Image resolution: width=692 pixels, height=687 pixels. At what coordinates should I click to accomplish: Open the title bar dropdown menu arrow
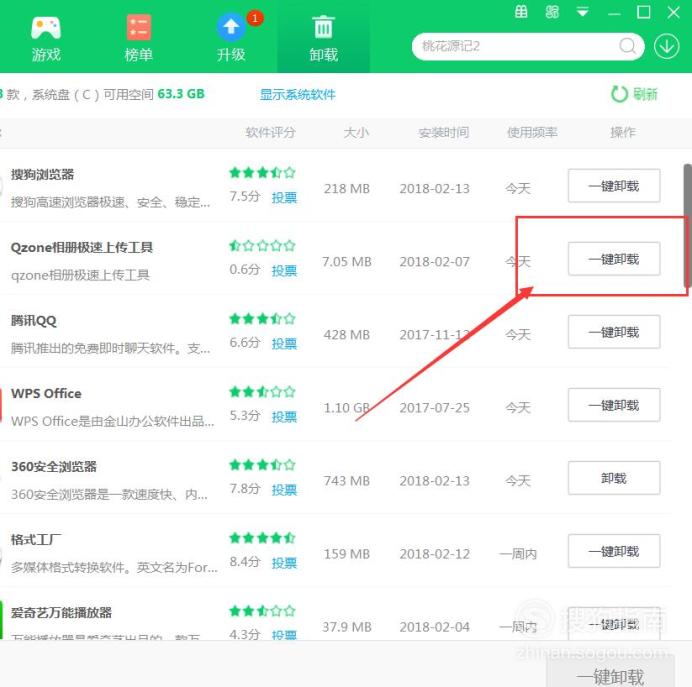[583, 12]
